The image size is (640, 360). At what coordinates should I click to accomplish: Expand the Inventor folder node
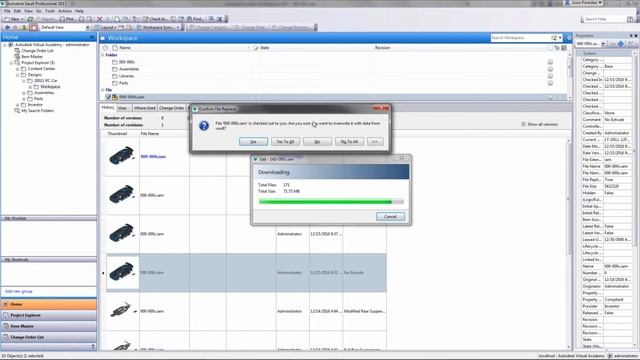click(18, 105)
